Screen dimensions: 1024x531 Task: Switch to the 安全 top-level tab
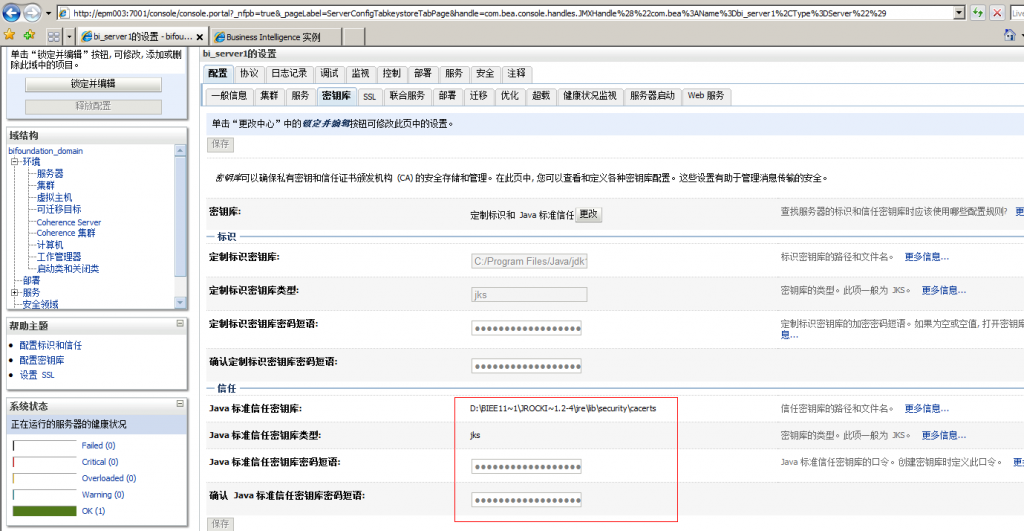click(x=485, y=73)
